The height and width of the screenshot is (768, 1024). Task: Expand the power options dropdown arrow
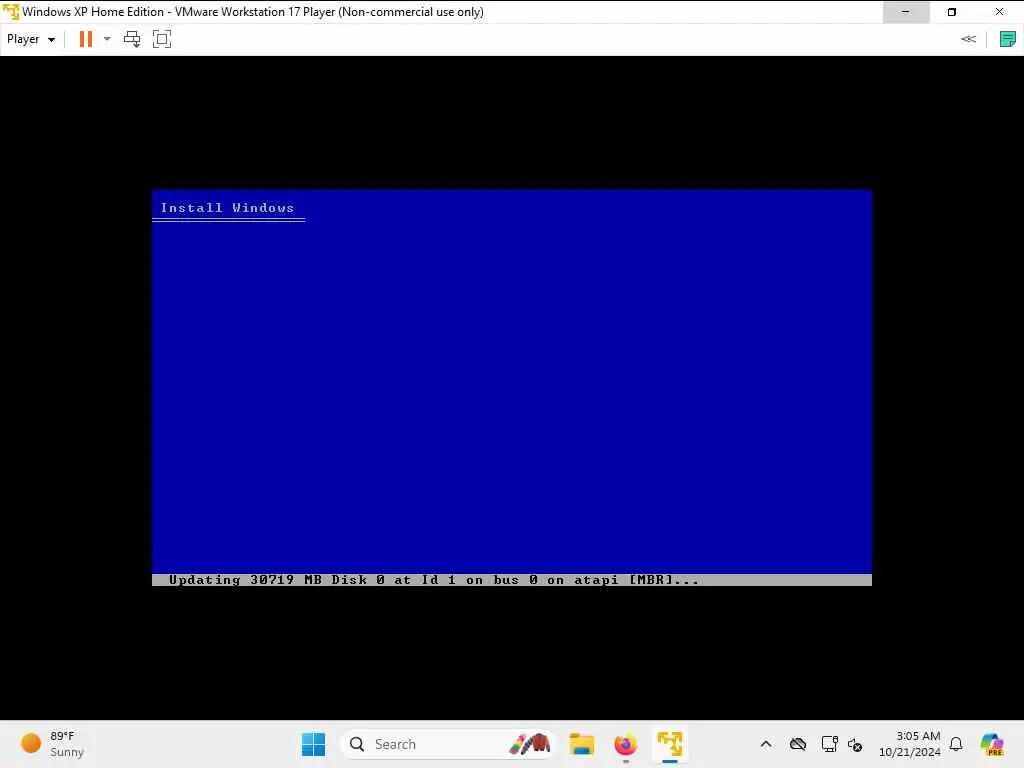tap(107, 39)
